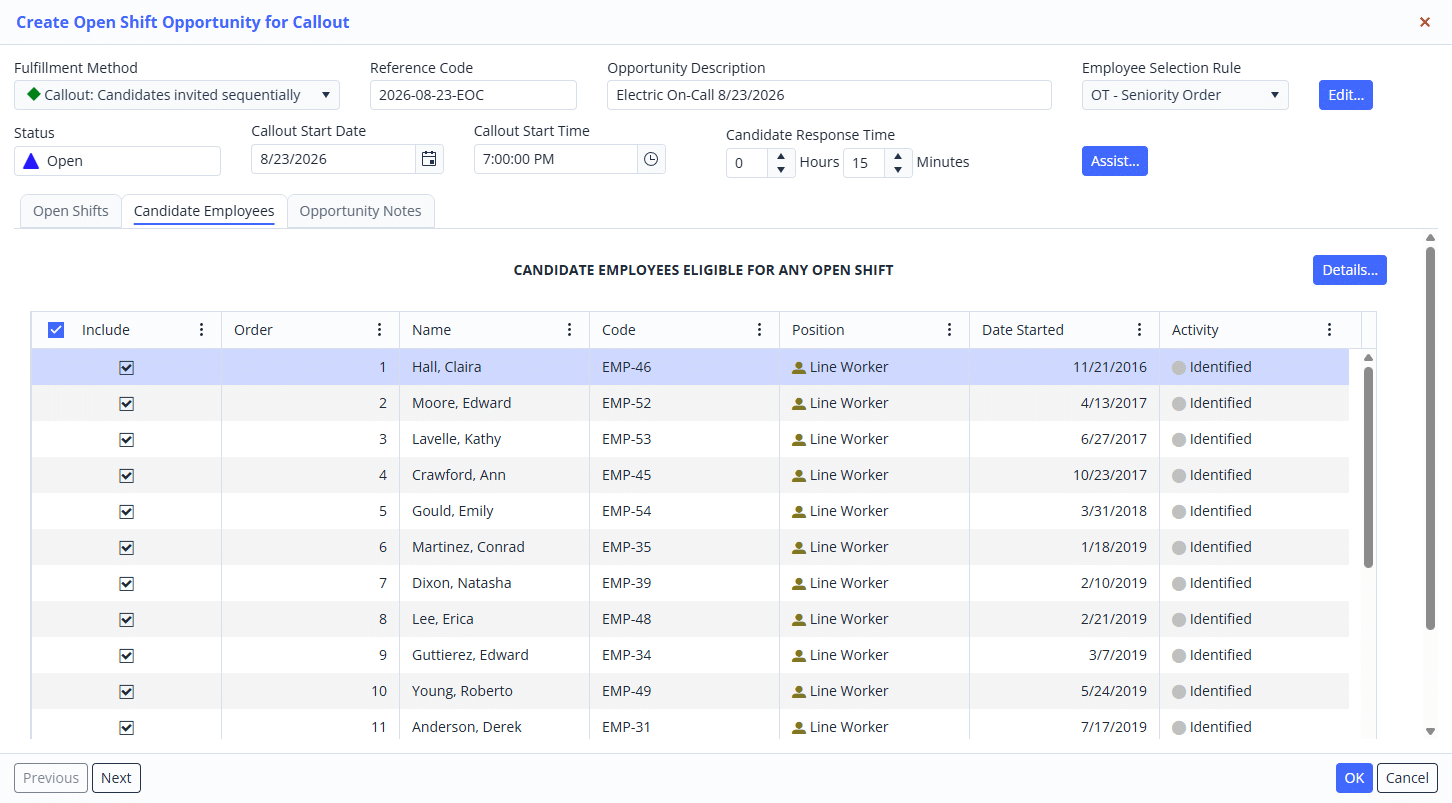Image resolution: width=1452 pixels, height=803 pixels.
Task: Switch to the Opportunity Notes tab
Action: (x=360, y=211)
